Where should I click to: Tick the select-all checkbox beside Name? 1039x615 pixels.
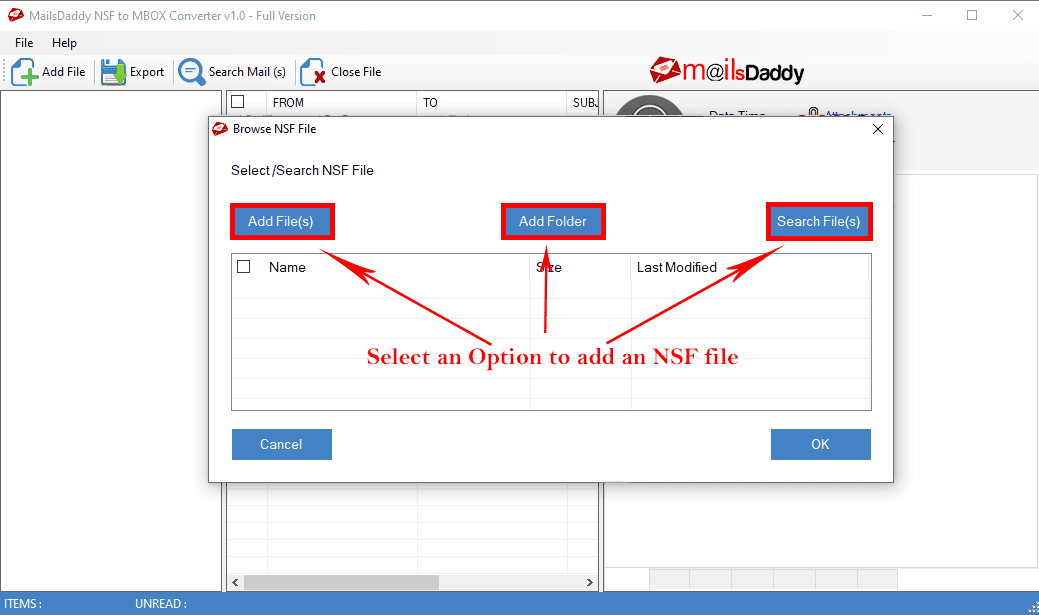244,266
